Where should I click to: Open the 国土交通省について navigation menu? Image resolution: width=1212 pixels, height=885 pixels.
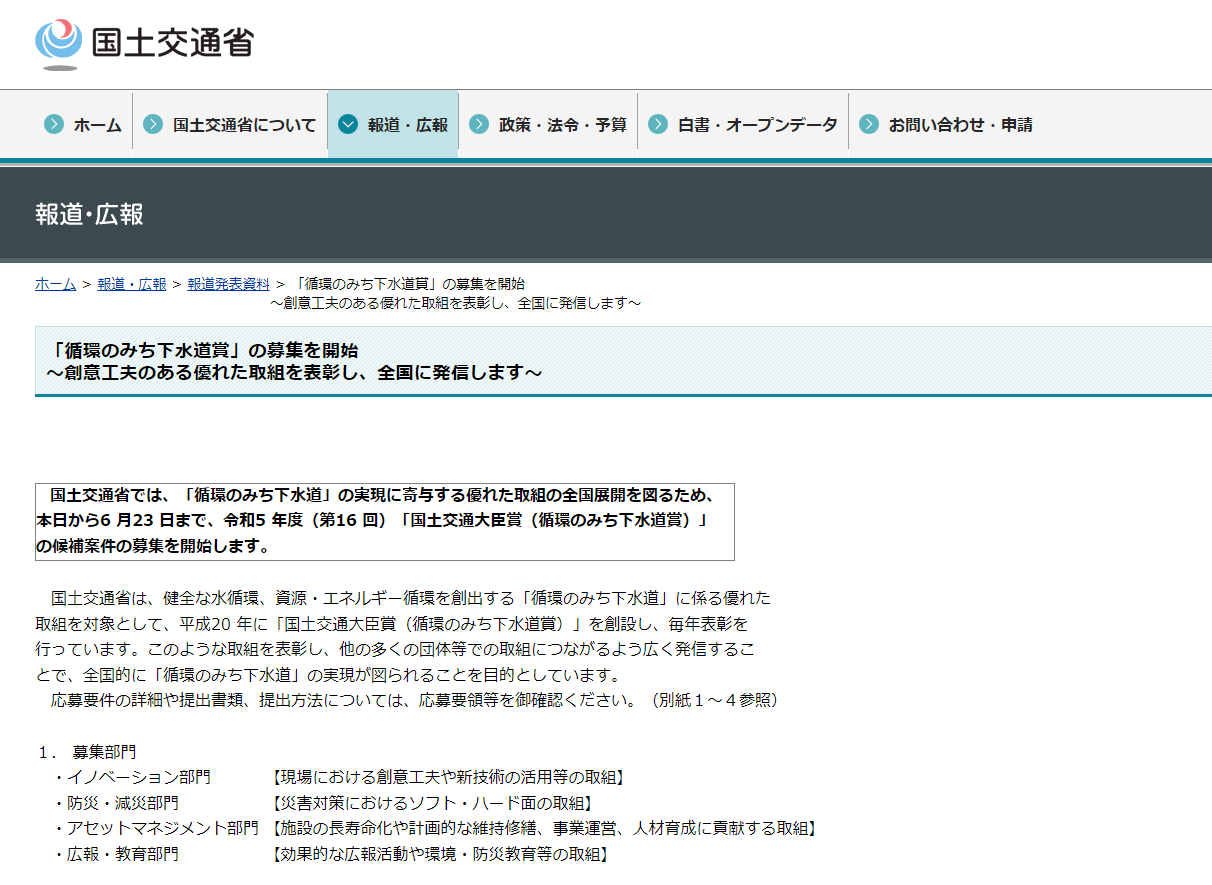tap(244, 126)
